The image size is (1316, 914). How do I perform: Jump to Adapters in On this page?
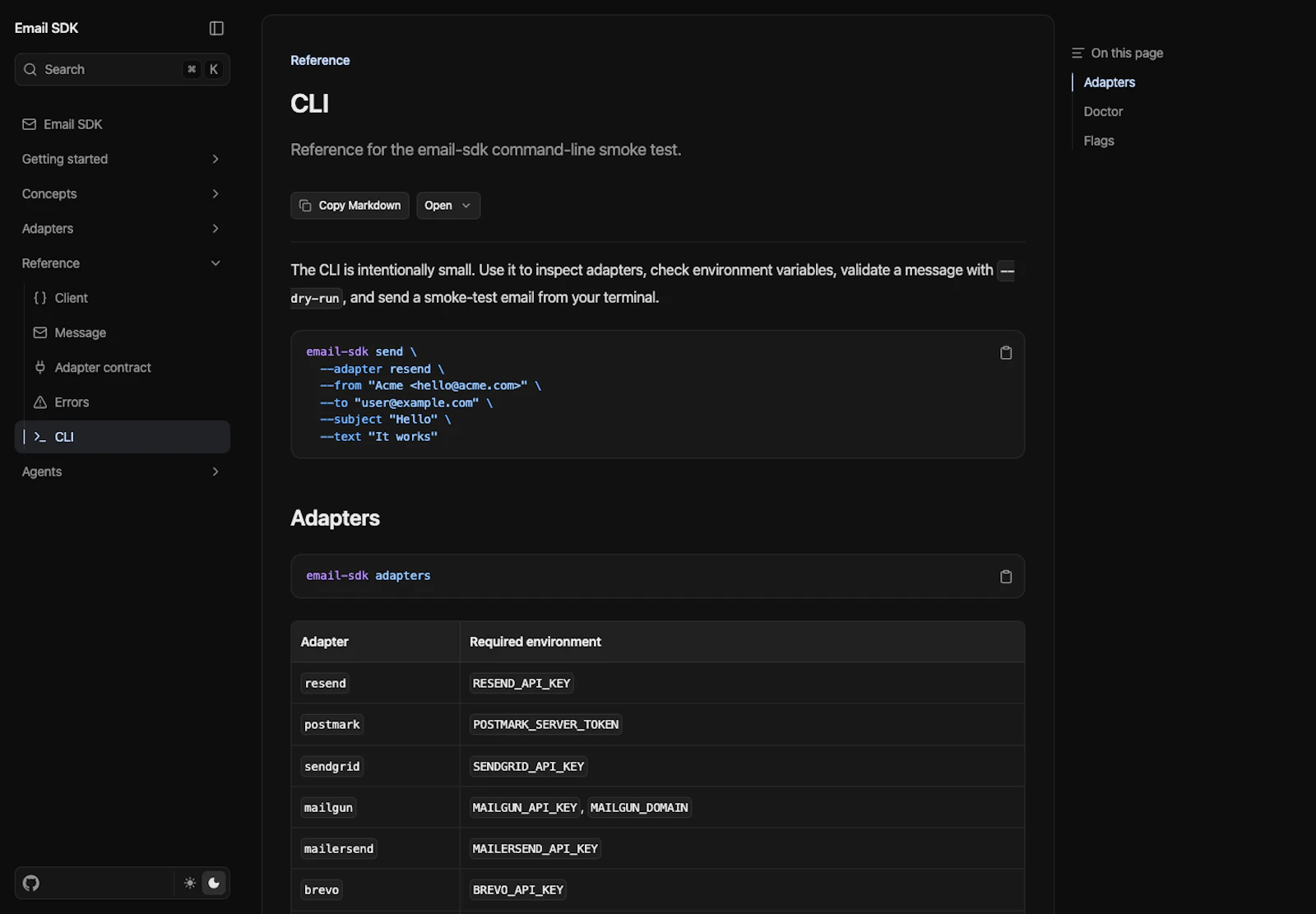(x=1109, y=82)
